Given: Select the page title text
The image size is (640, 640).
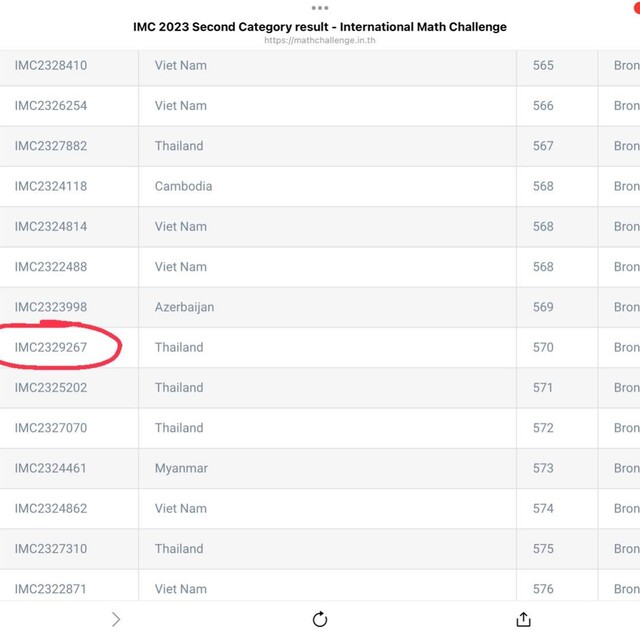Looking at the screenshot, I should point(320,27).
